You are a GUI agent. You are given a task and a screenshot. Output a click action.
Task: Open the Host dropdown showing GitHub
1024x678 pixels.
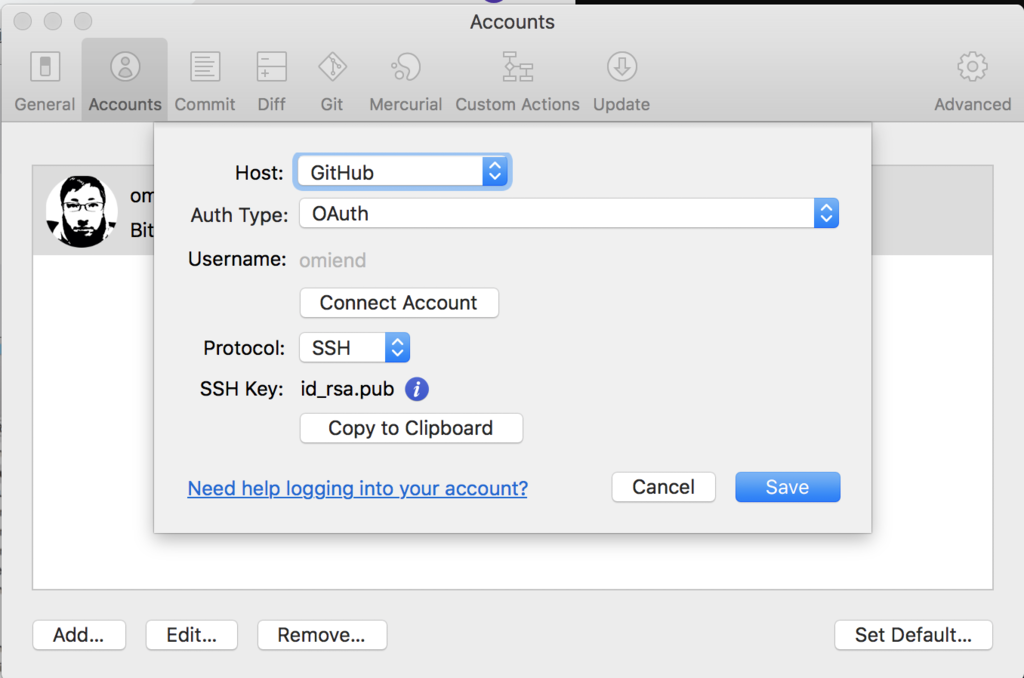click(402, 172)
